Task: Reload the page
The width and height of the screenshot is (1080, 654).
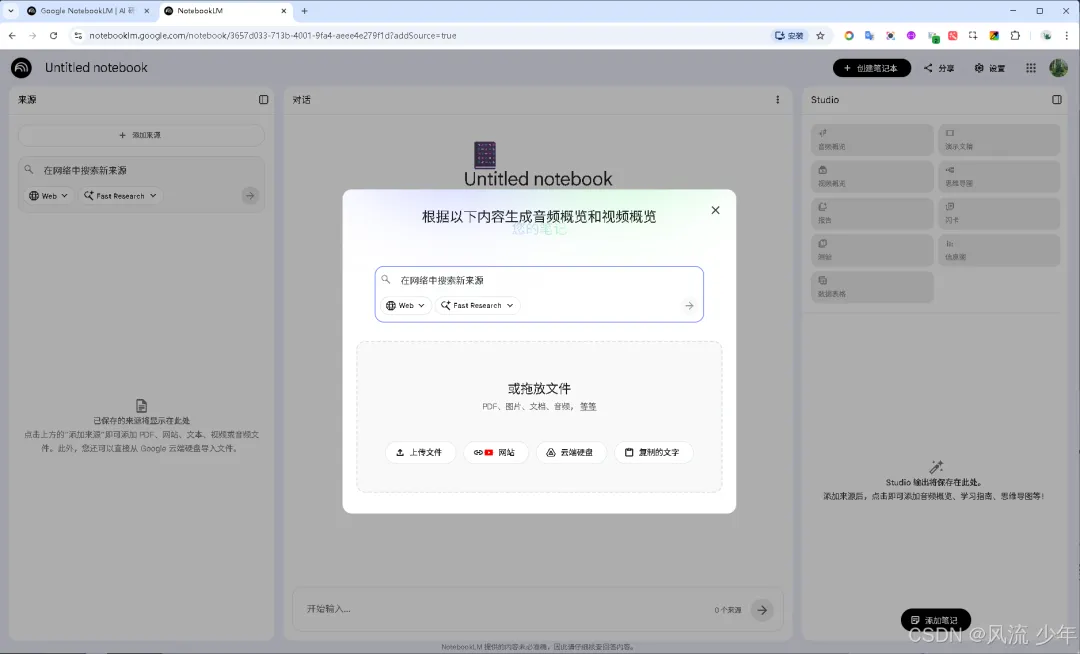Action: click(53, 36)
